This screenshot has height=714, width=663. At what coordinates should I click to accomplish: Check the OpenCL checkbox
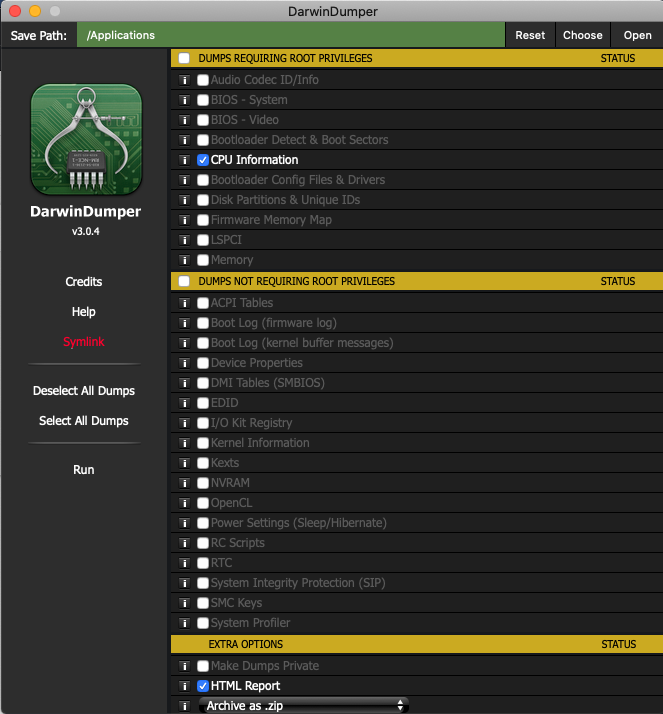tap(203, 503)
